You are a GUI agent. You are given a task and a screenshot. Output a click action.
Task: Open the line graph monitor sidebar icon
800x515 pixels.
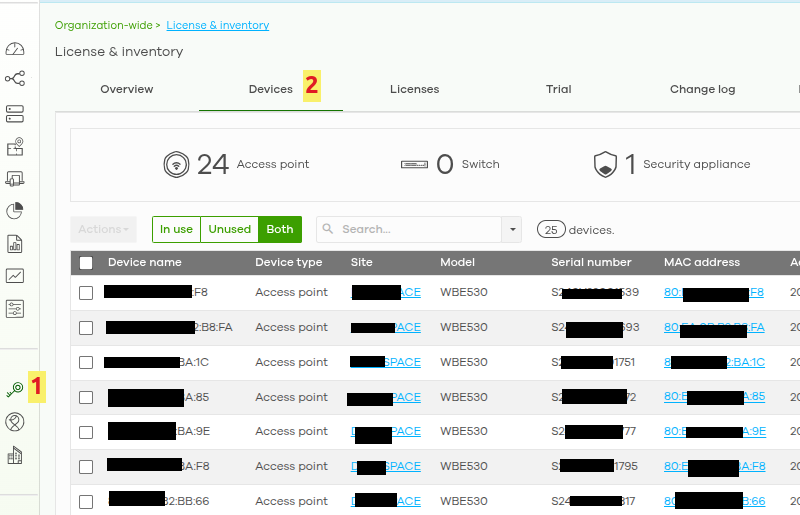click(15, 276)
